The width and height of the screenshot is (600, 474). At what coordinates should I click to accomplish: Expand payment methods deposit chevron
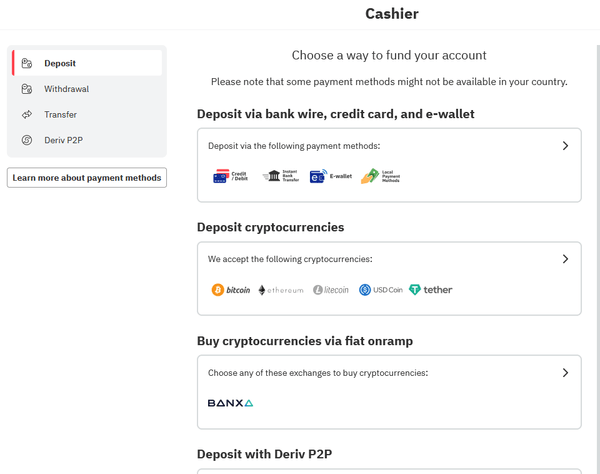(x=565, y=146)
